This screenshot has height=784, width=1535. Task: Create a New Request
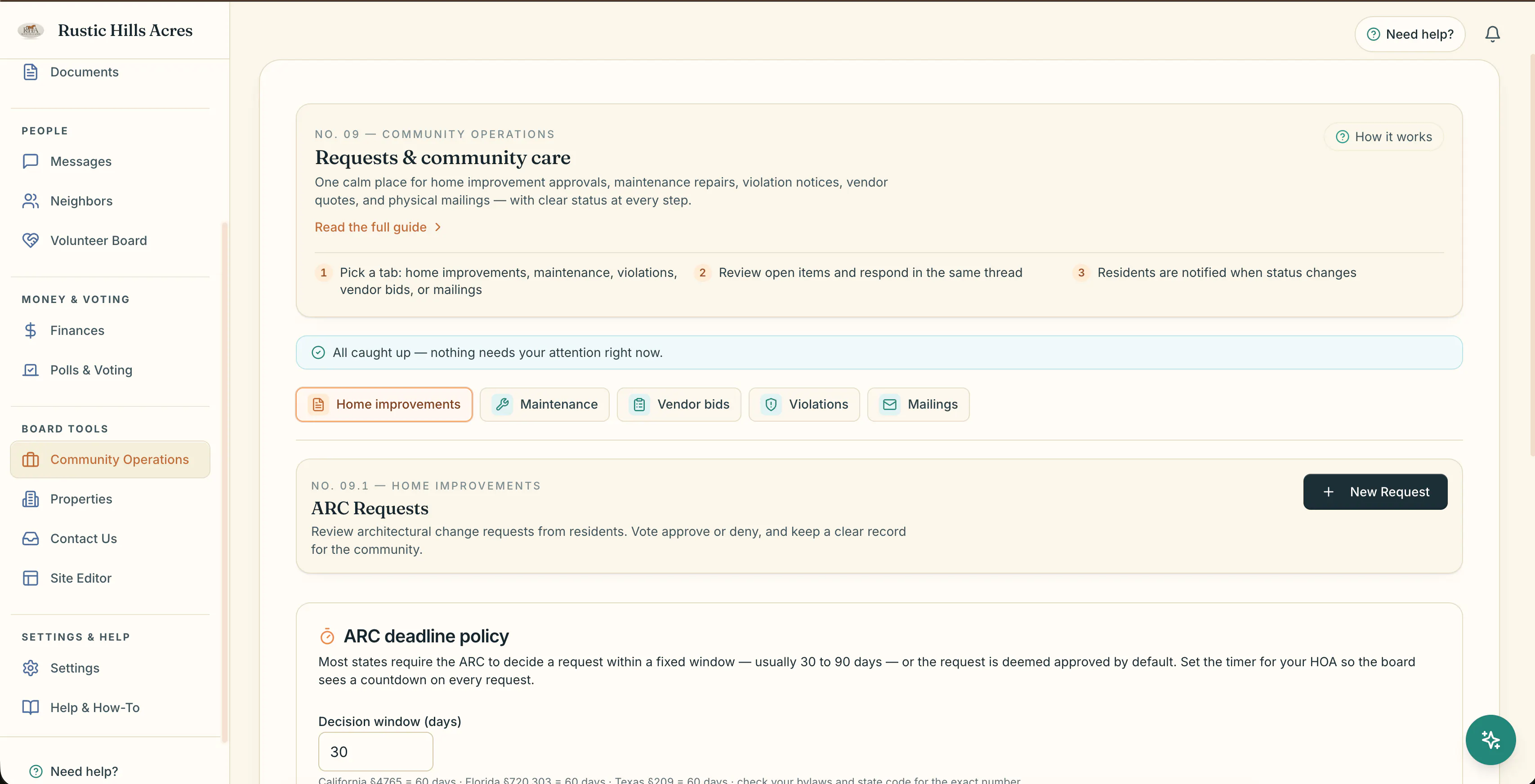1374,492
